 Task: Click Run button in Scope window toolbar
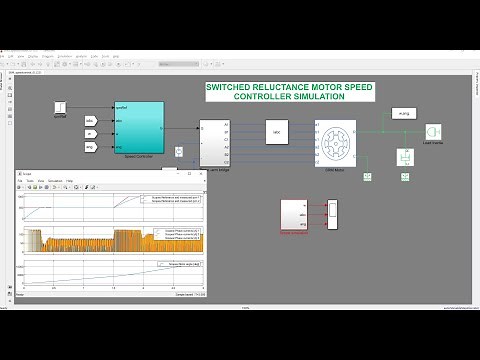pos(35,187)
